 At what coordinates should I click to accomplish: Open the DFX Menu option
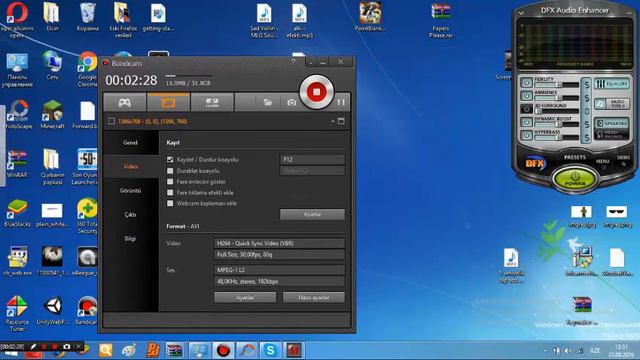[x=602, y=161]
